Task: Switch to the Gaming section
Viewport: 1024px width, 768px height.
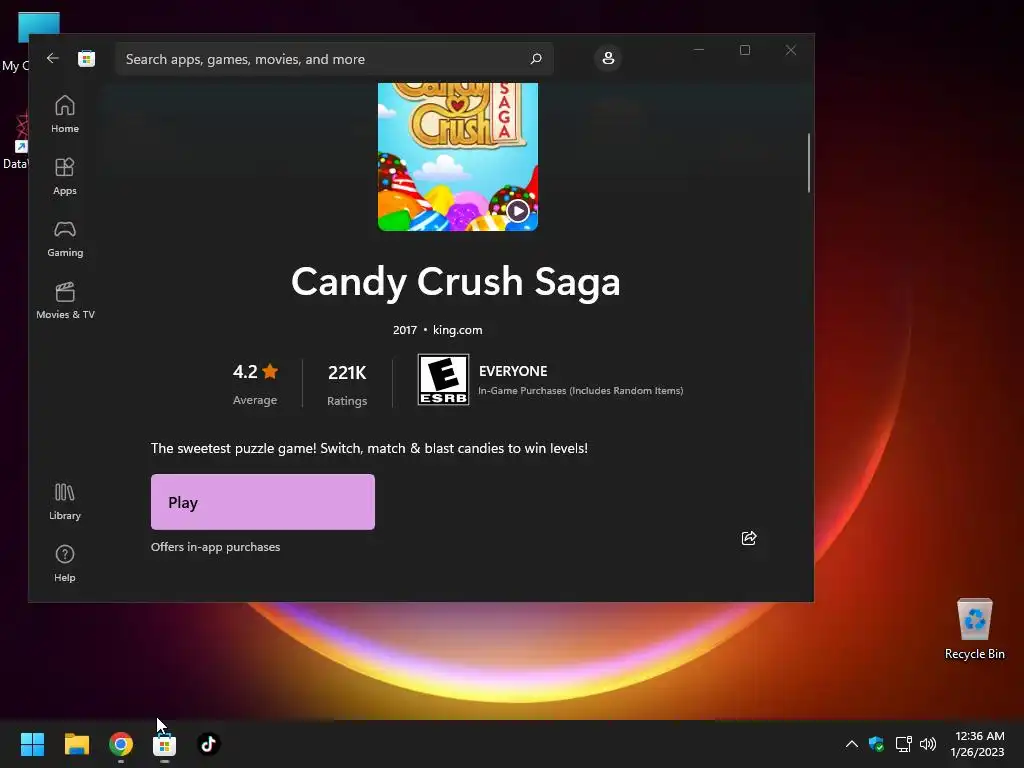Action: 65,238
